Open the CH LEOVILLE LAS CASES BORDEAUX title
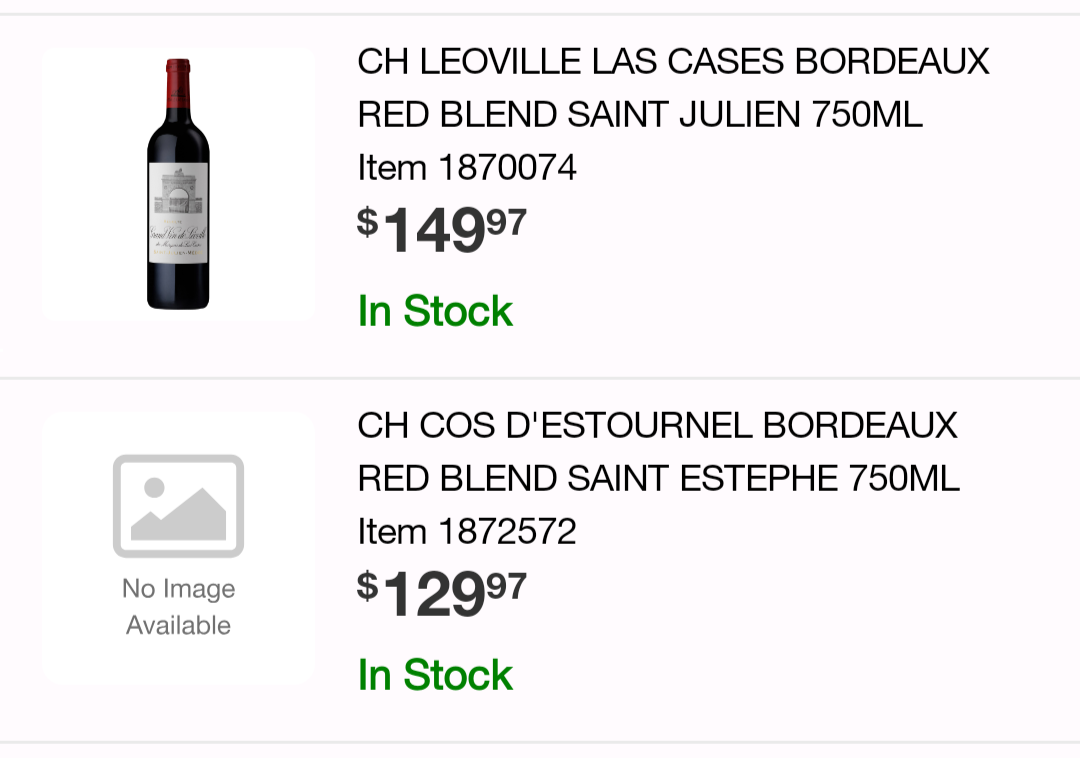The height and width of the screenshot is (758, 1080). click(673, 62)
